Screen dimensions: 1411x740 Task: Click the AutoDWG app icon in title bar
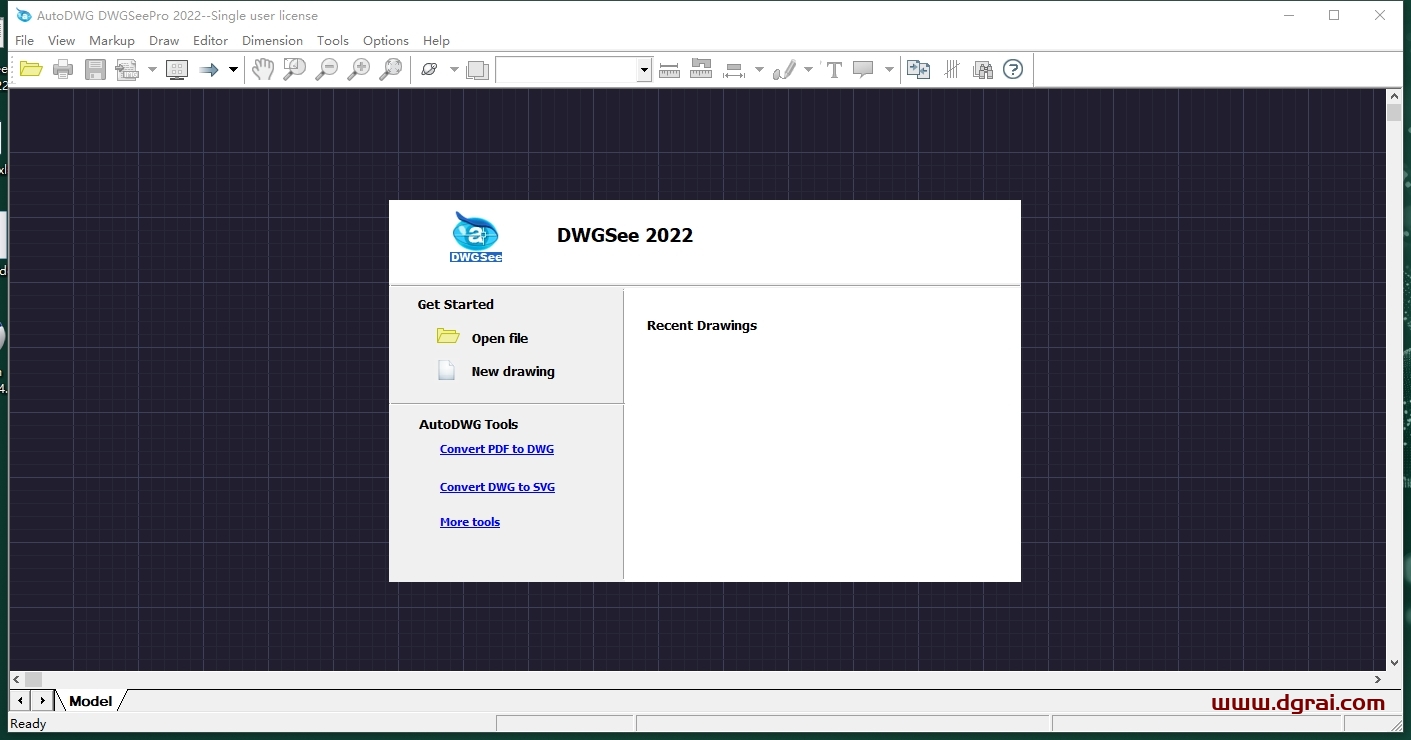coord(23,15)
